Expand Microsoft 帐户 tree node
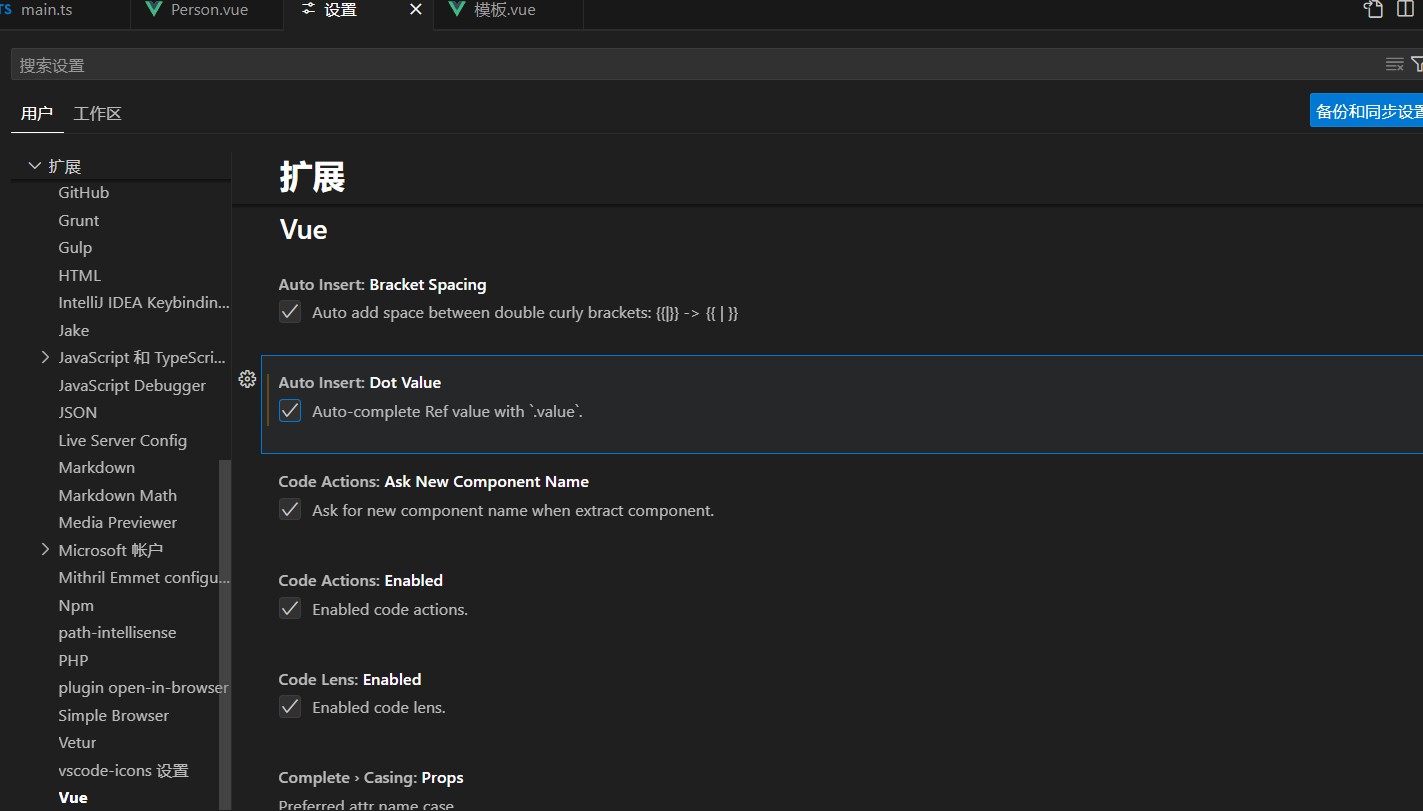The height and width of the screenshot is (811, 1423). 45,550
